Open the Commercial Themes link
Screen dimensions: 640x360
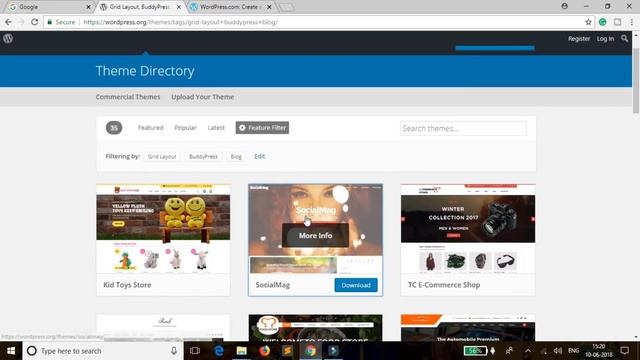[128, 97]
